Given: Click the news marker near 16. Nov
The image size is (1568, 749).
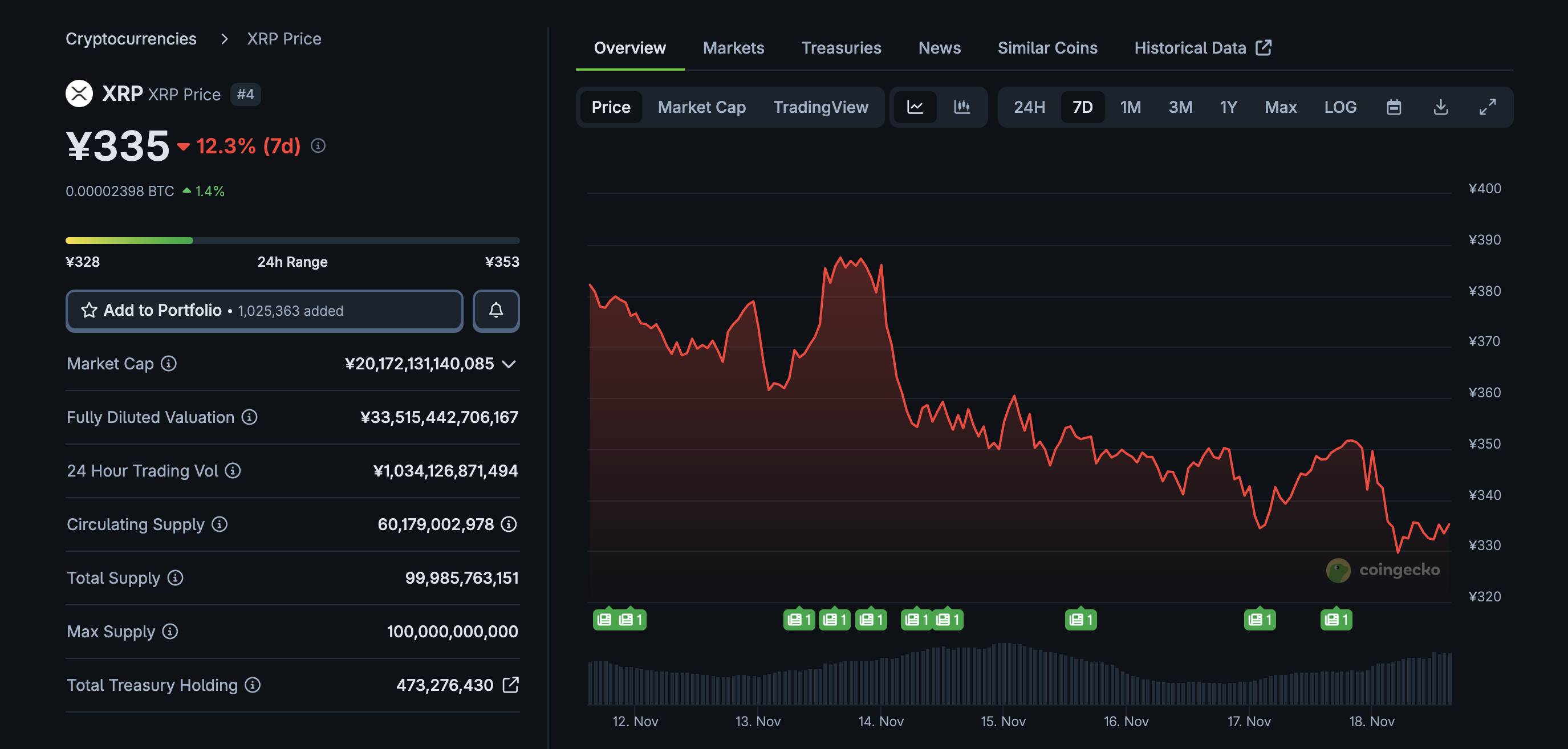Looking at the screenshot, I should coord(1080,620).
